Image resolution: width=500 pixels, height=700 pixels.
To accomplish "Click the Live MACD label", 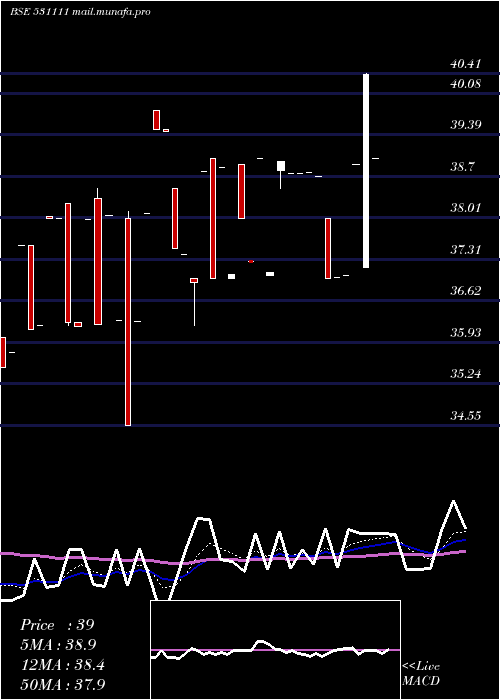I will pos(421,673).
